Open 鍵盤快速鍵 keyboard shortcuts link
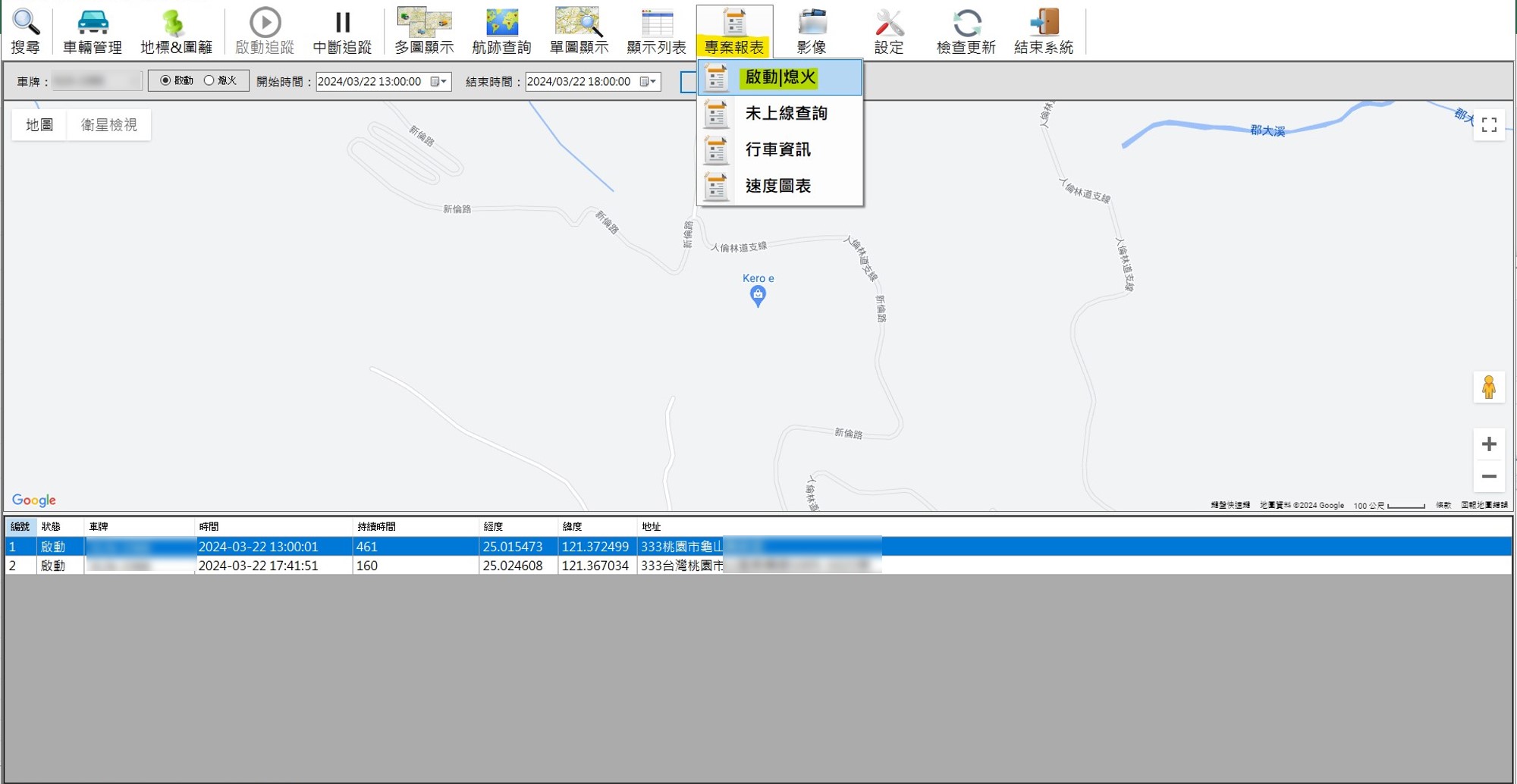1517x784 pixels. [x=1230, y=505]
